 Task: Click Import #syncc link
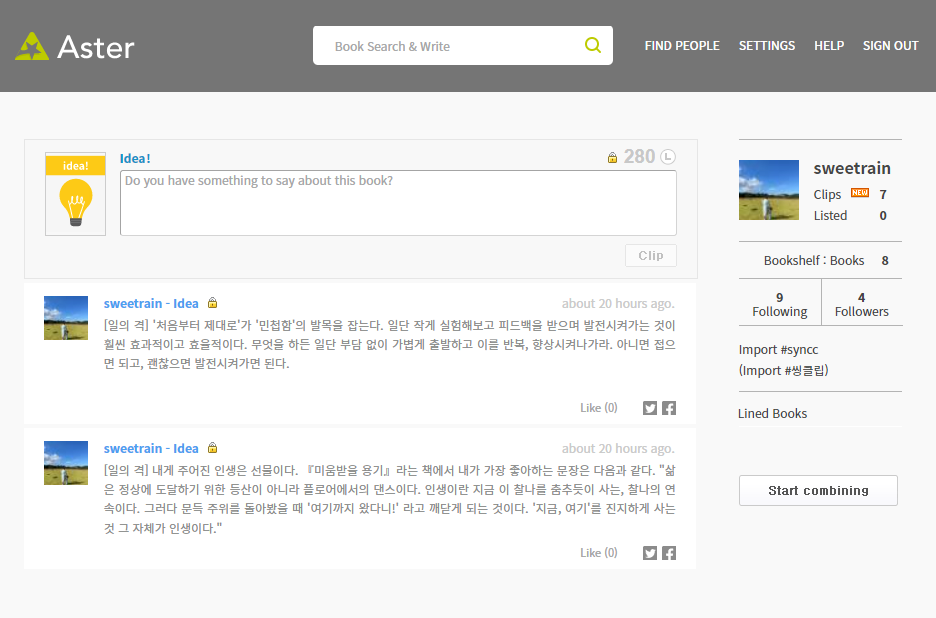pos(778,350)
